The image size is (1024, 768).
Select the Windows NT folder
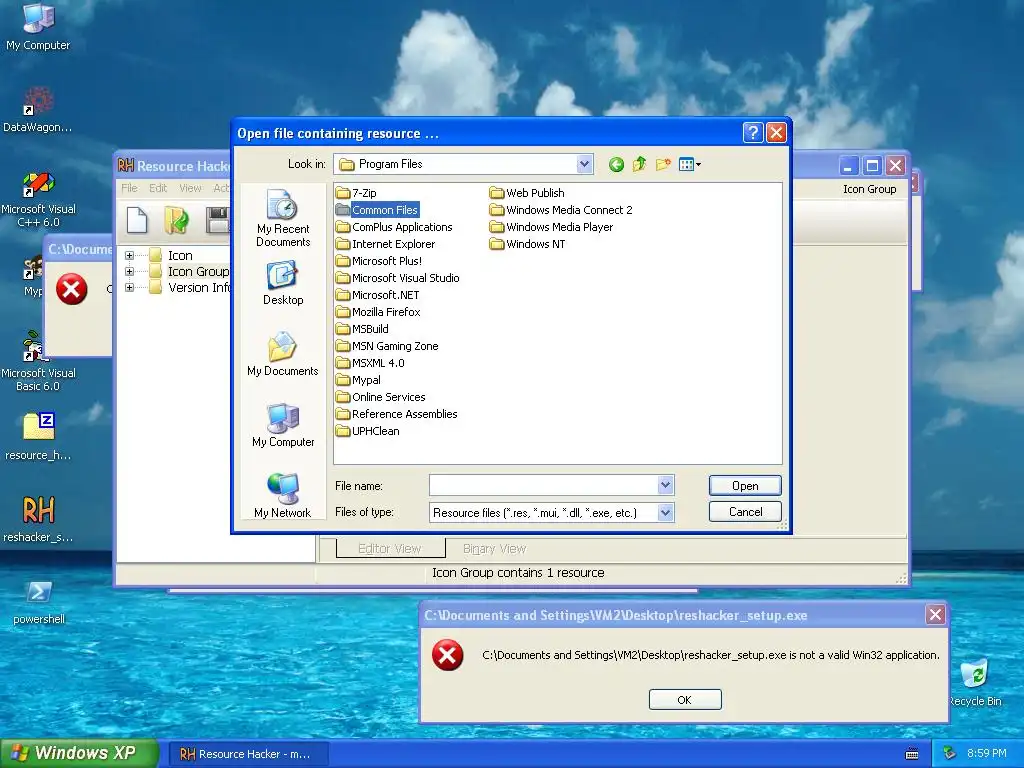tap(528, 244)
